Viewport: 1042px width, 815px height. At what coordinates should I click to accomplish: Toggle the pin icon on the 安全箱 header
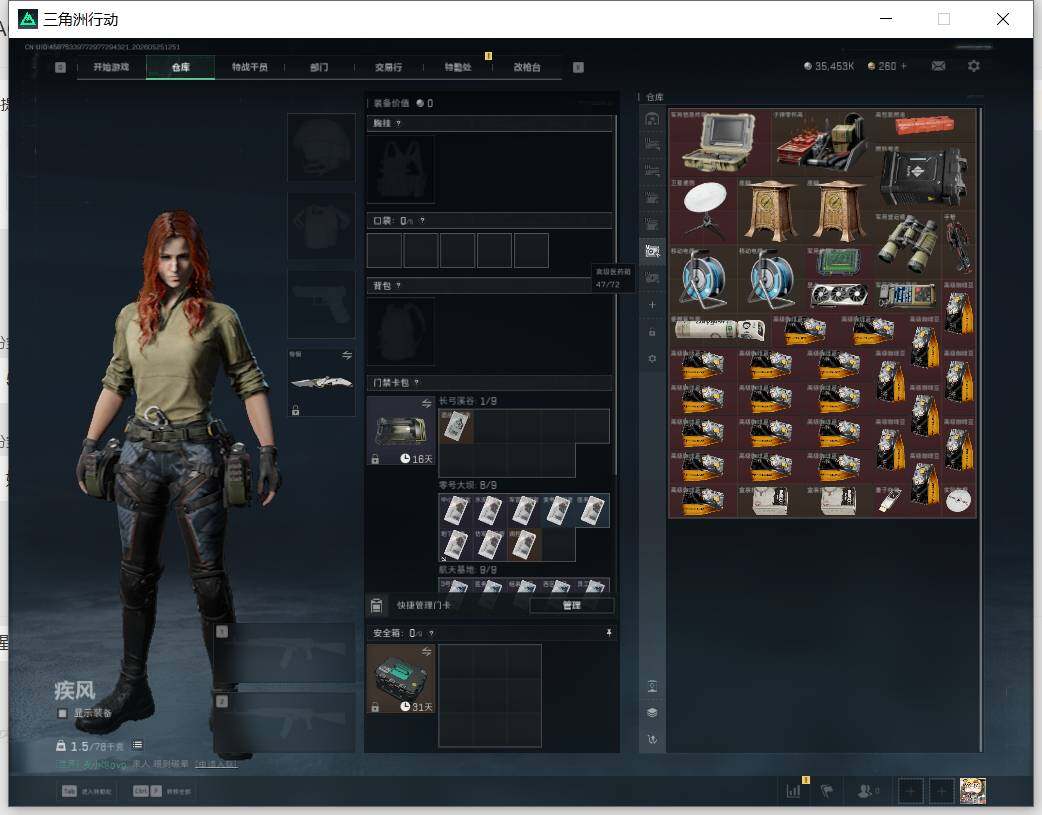coord(609,633)
